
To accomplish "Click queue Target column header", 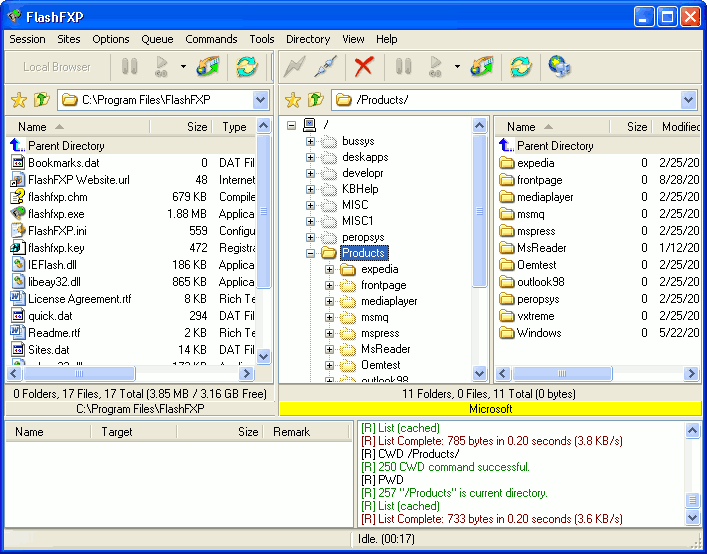I will tap(133, 432).
